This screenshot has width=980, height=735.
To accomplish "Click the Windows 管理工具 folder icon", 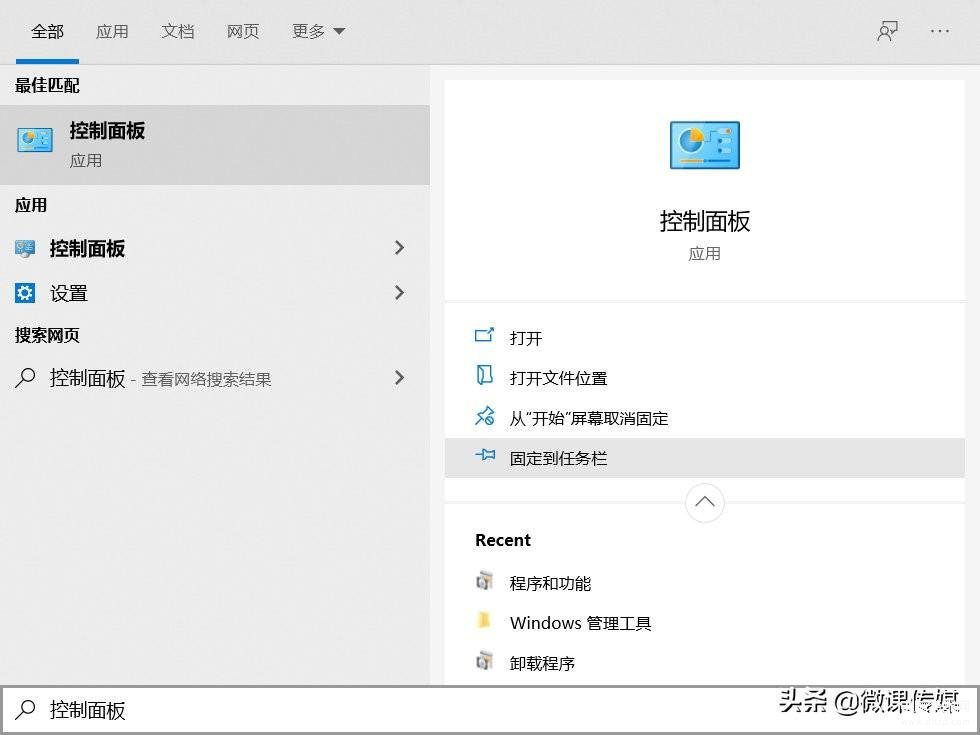I will click(484, 621).
